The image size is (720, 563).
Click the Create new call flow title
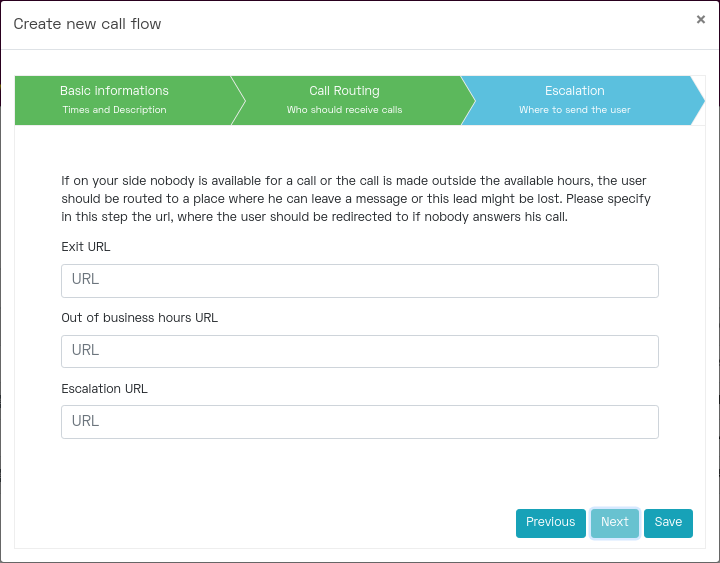pyautogui.click(x=87, y=24)
